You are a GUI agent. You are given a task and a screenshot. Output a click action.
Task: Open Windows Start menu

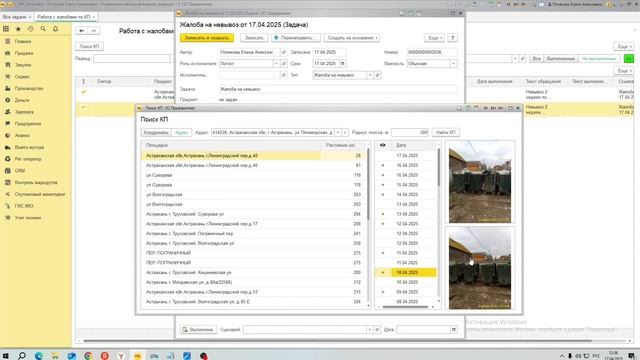click(x=6, y=356)
